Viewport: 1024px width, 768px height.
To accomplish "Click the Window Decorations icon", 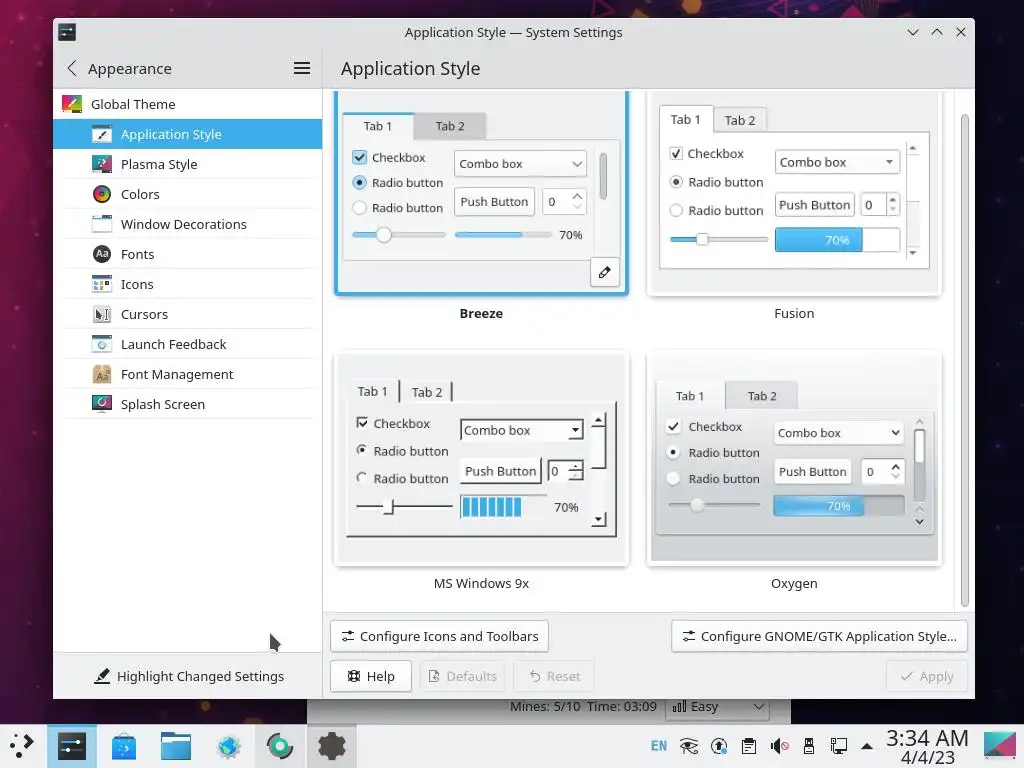I will (102, 224).
